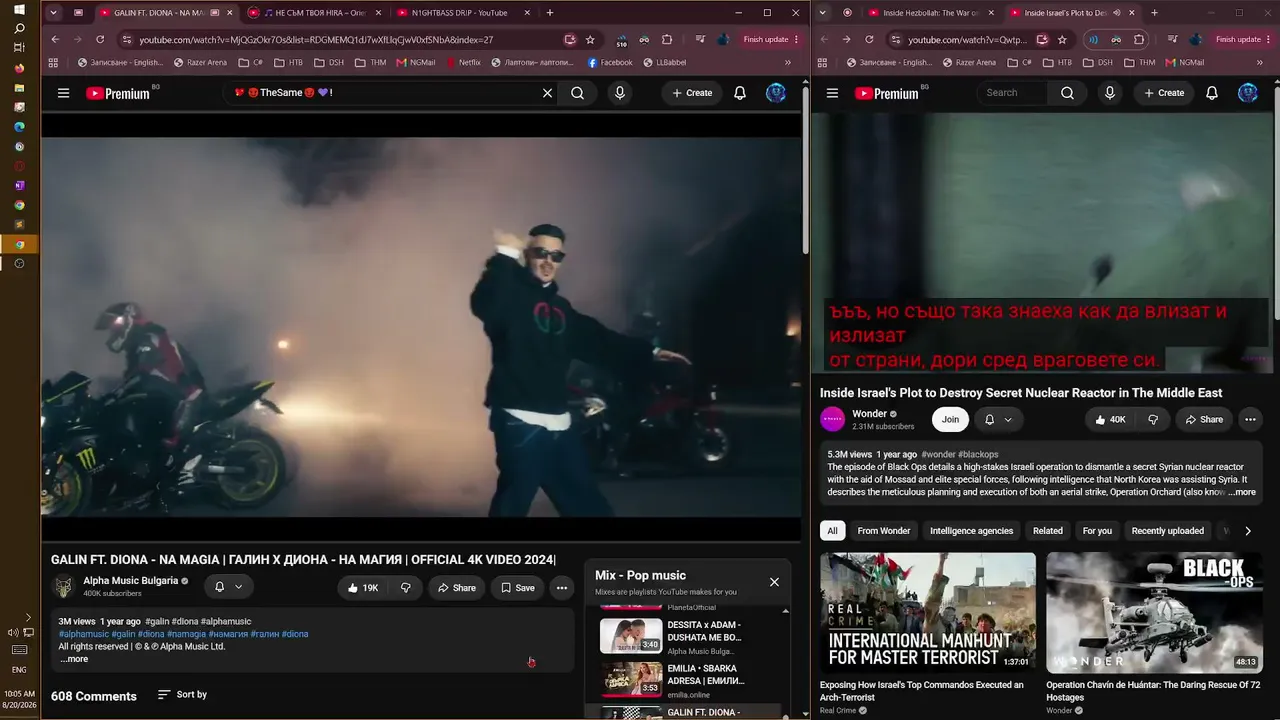Switch to НЕ СЪМ ТВОЯ НІRA tab
This screenshot has width=1280, height=720.
click(x=315, y=13)
